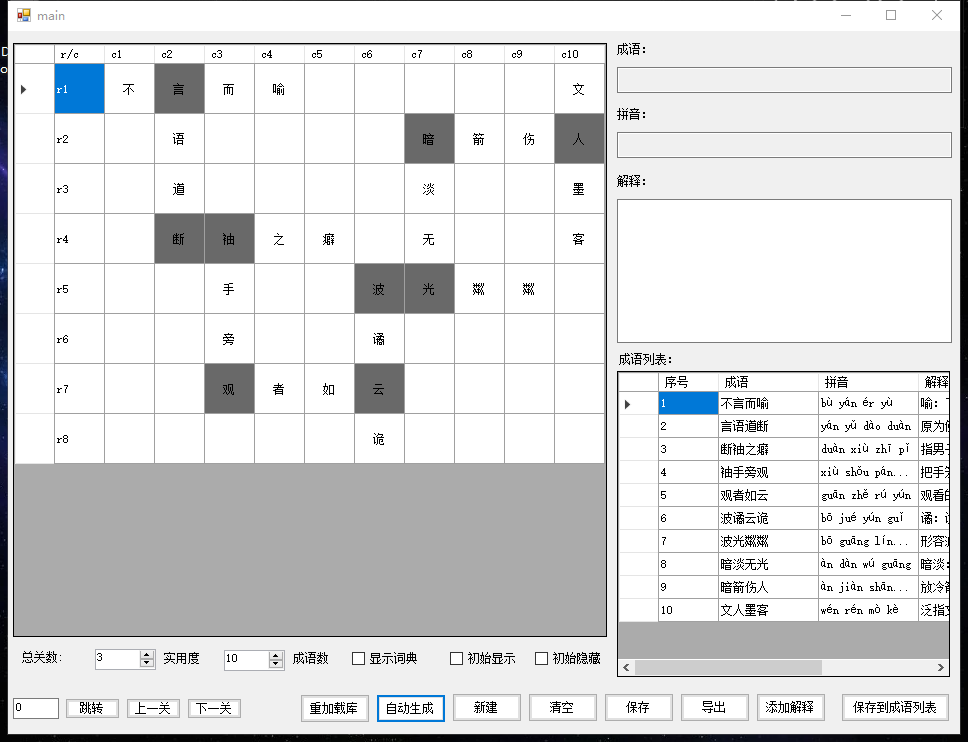Click the idiom list left scroll arrow
Image resolution: width=968 pixels, height=742 pixels.
click(626, 667)
